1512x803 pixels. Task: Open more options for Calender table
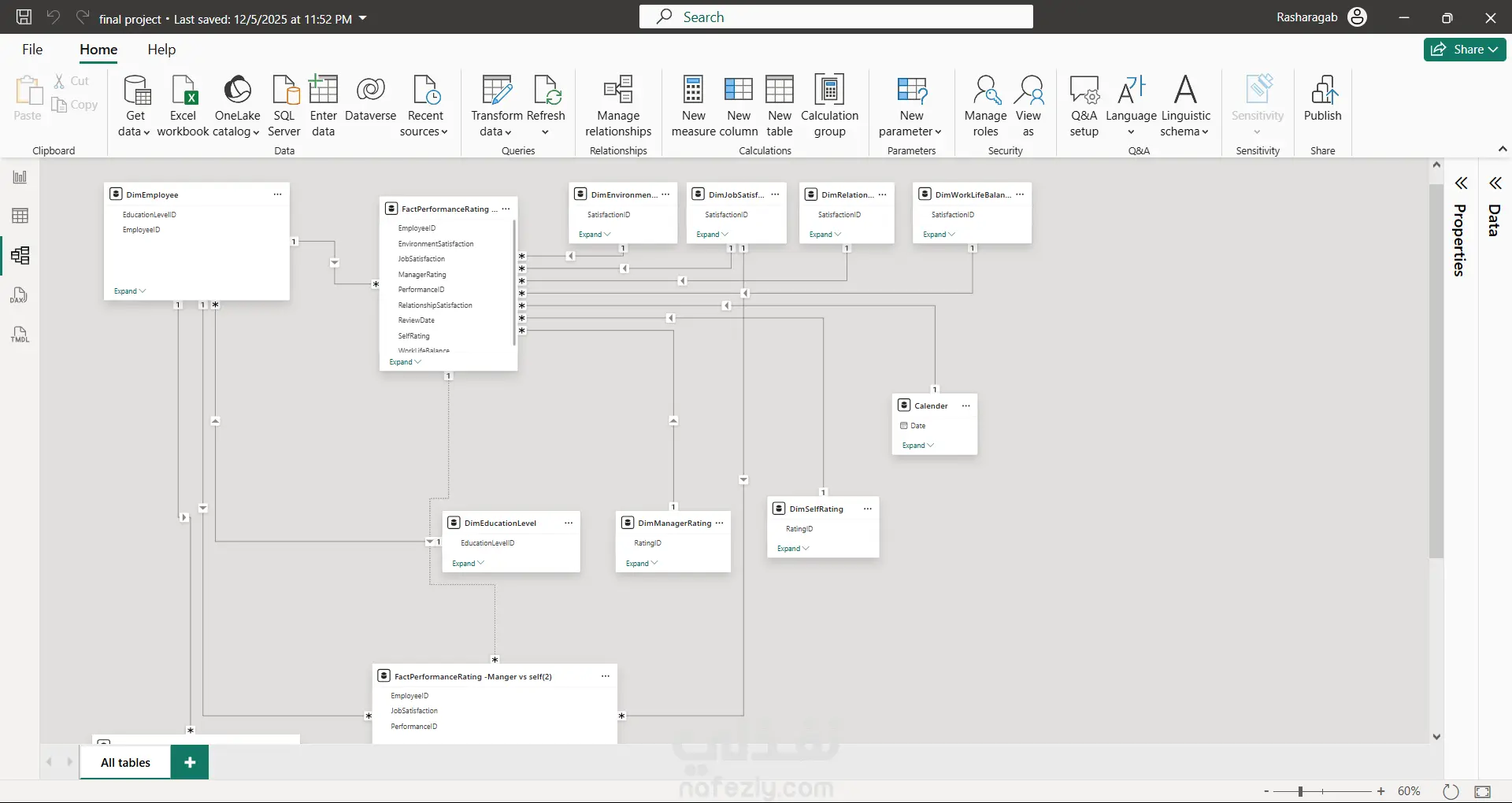(966, 405)
